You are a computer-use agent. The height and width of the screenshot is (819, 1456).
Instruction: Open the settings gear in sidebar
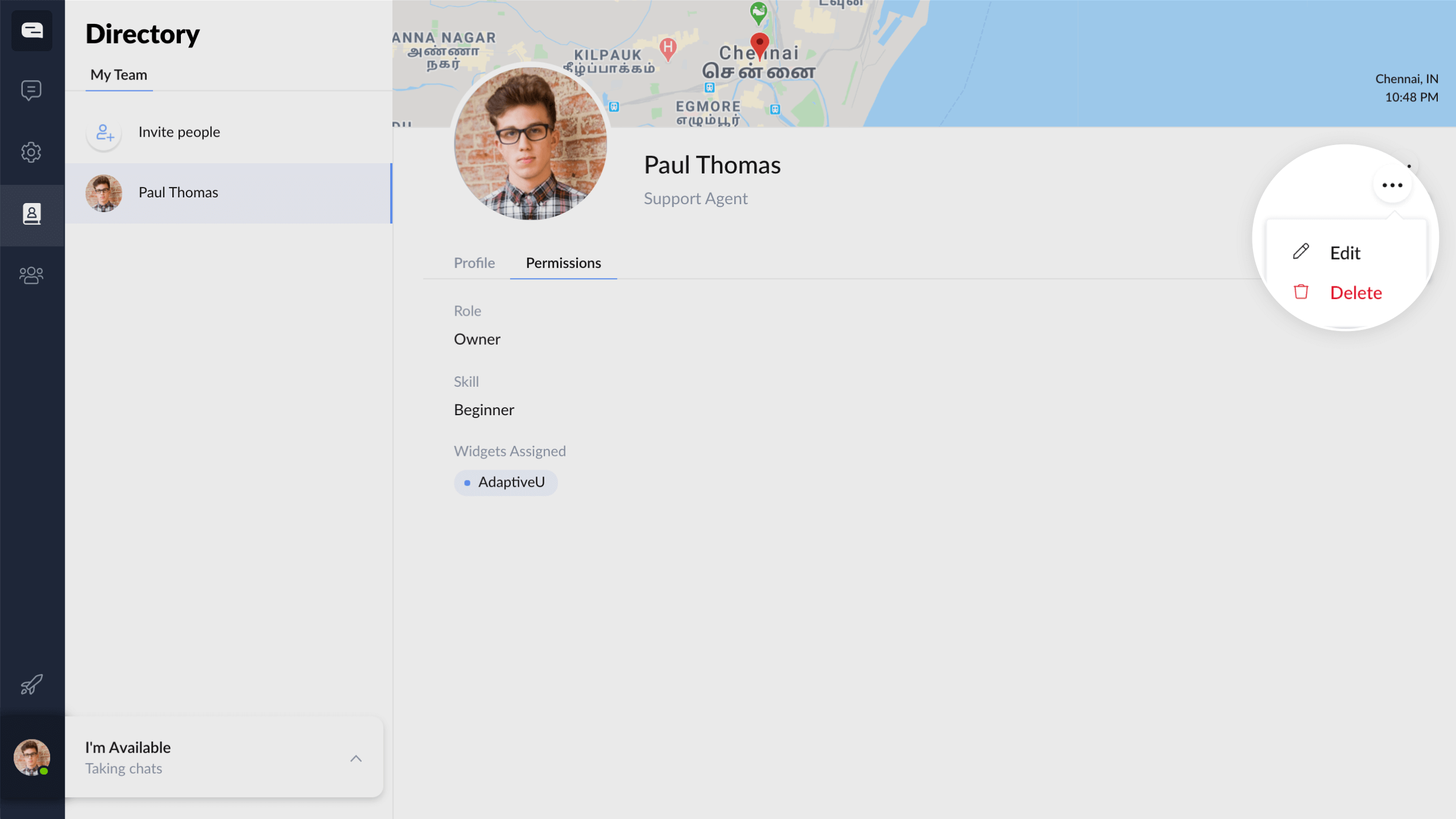click(x=31, y=152)
